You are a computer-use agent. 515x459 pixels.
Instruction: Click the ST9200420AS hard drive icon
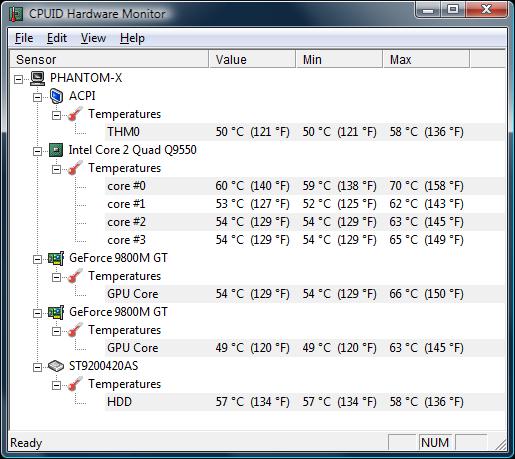pos(56,366)
